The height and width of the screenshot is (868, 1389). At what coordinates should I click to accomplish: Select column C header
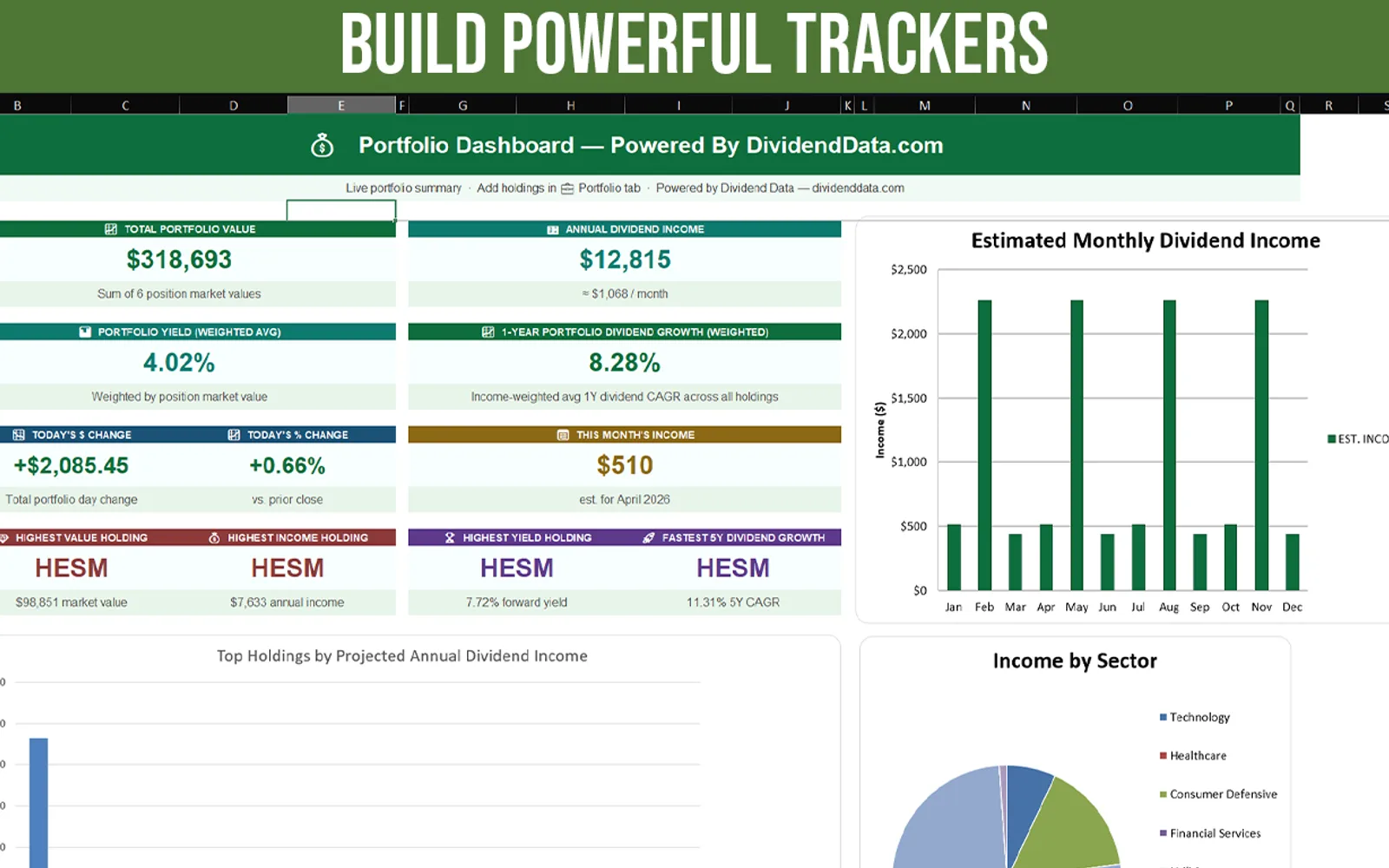[125, 105]
